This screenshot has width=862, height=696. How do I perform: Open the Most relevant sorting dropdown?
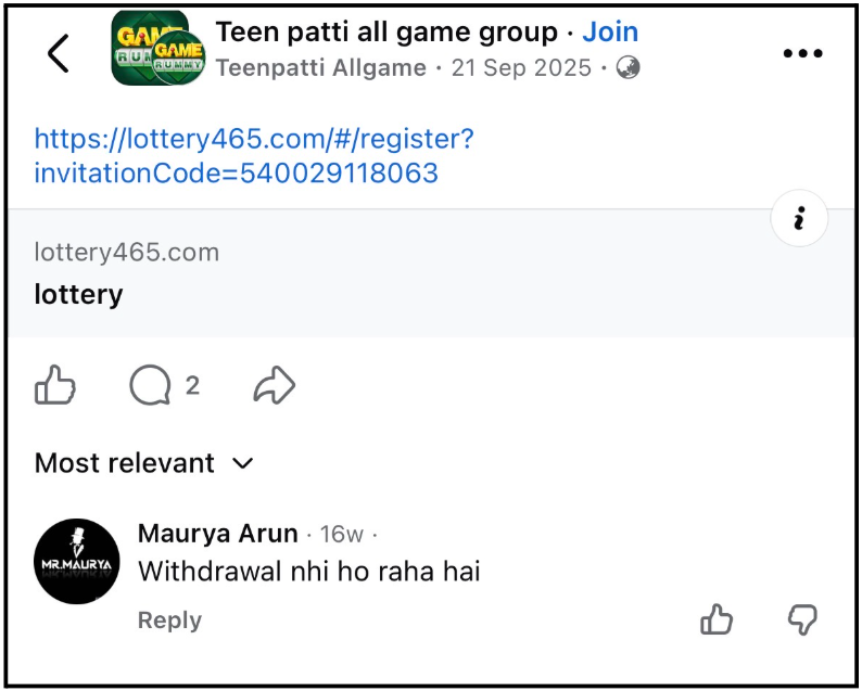point(124,463)
